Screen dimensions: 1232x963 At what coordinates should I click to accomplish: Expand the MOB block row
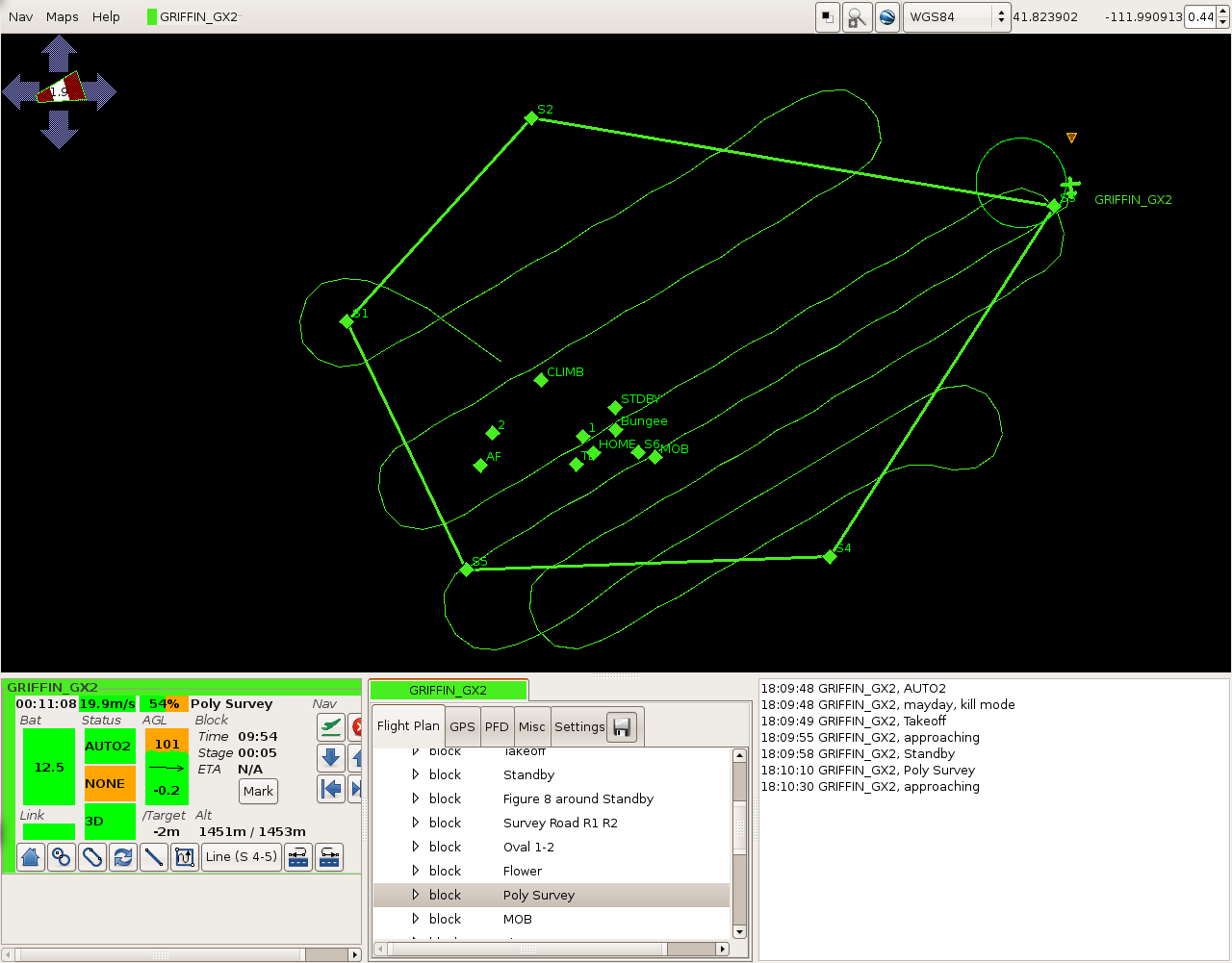point(416,919)
